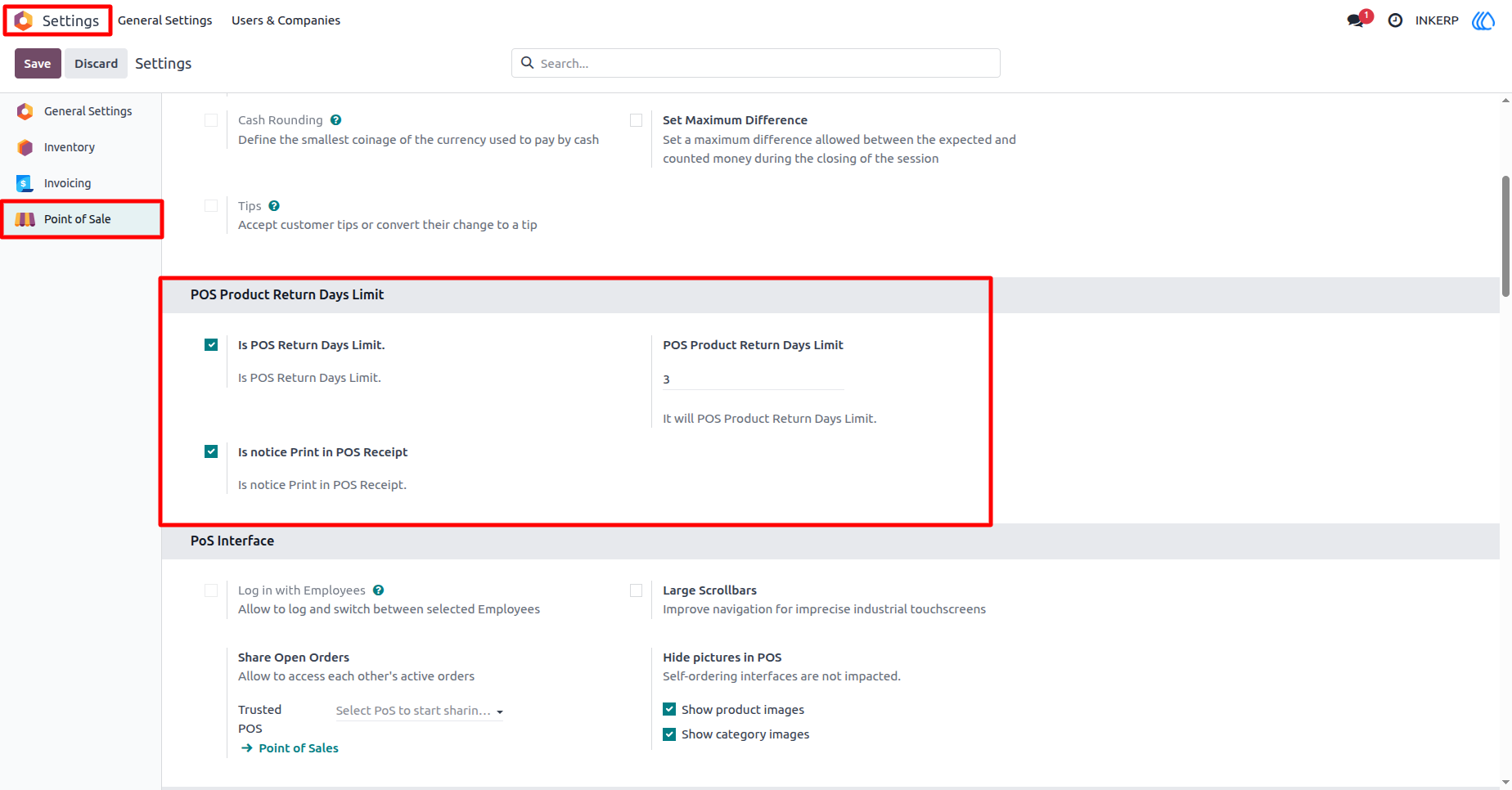Click the POS Product Return Days Limit value field
The width and height of the screenshot is (1512, 790).
(753, 379)
